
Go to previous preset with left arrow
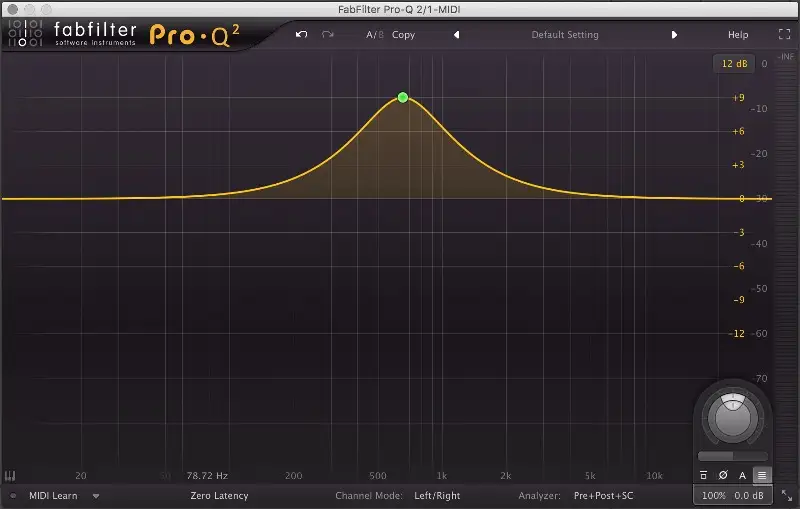click(456, 34)
